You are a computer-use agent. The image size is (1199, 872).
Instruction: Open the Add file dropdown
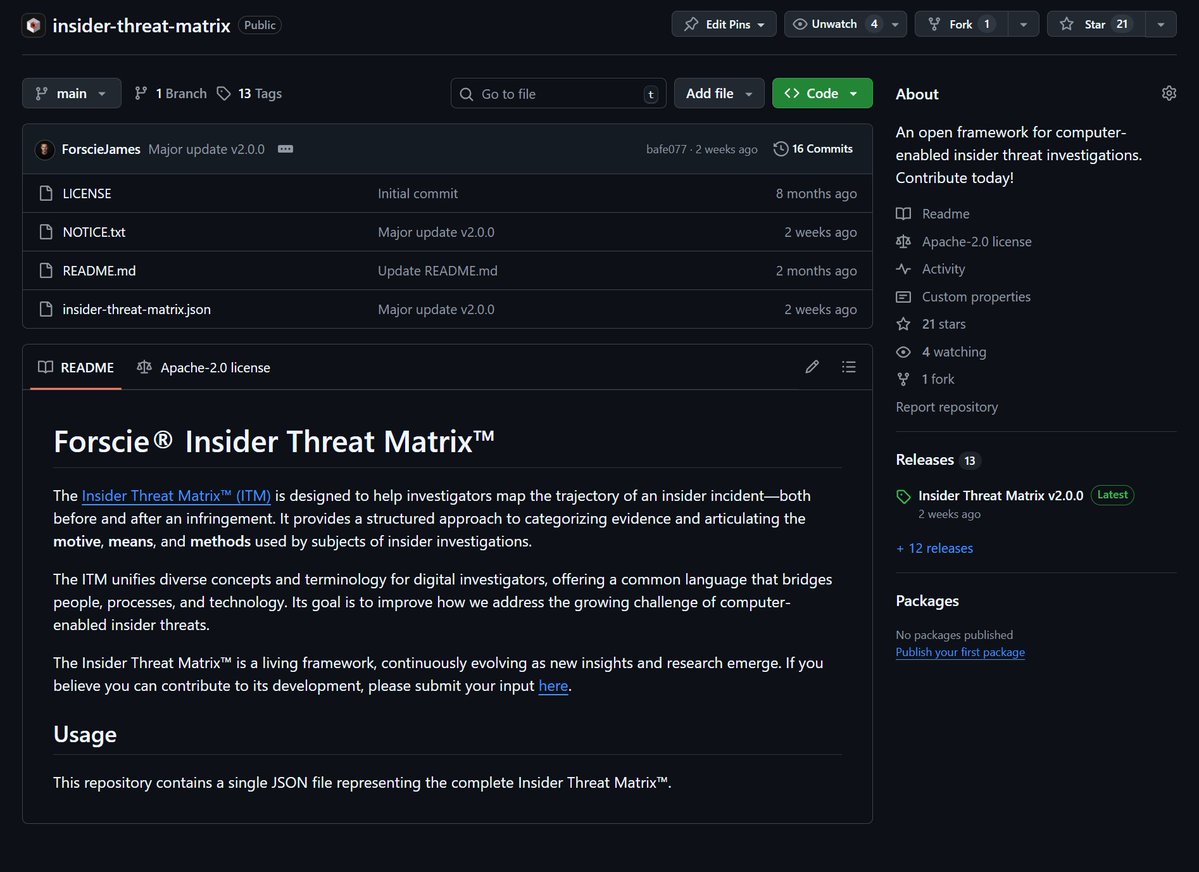[x=718, y=92]
